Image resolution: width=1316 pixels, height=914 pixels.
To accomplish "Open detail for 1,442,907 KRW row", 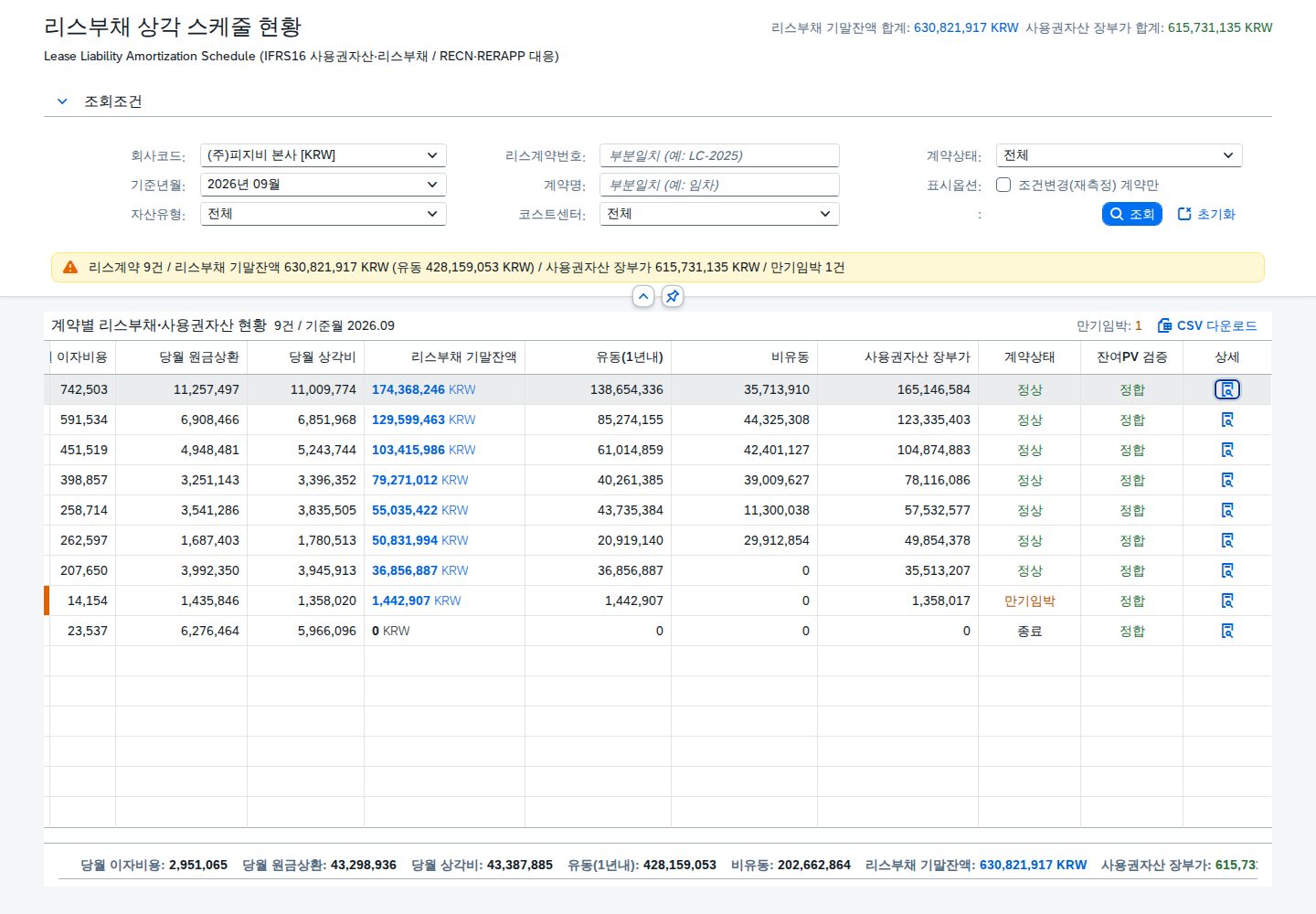I will (x=1227, y=600).
